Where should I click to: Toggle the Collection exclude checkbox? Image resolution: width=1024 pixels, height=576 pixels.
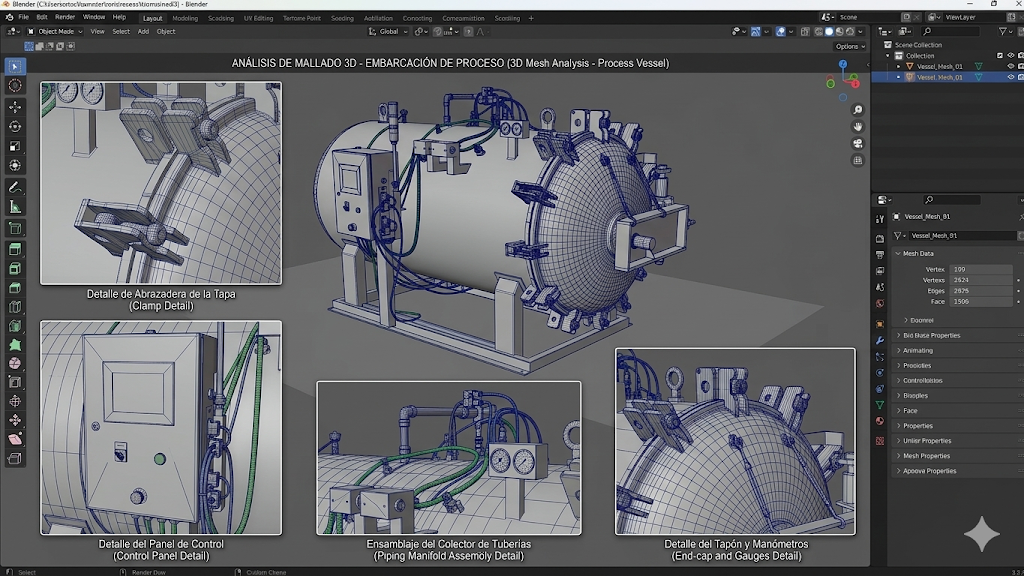tap(1000, 56)
